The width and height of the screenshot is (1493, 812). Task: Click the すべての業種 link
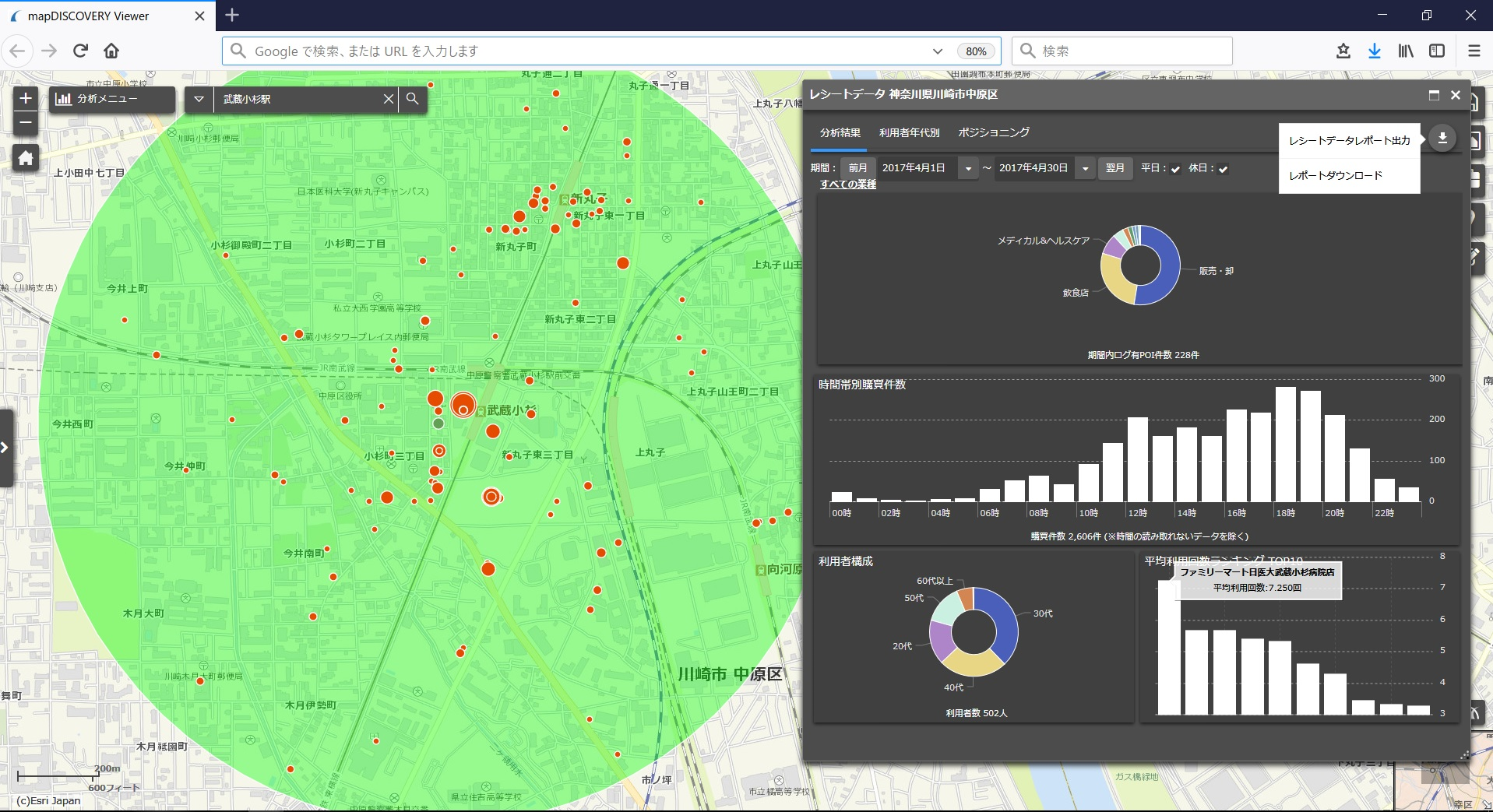click(x=847, y=185)
